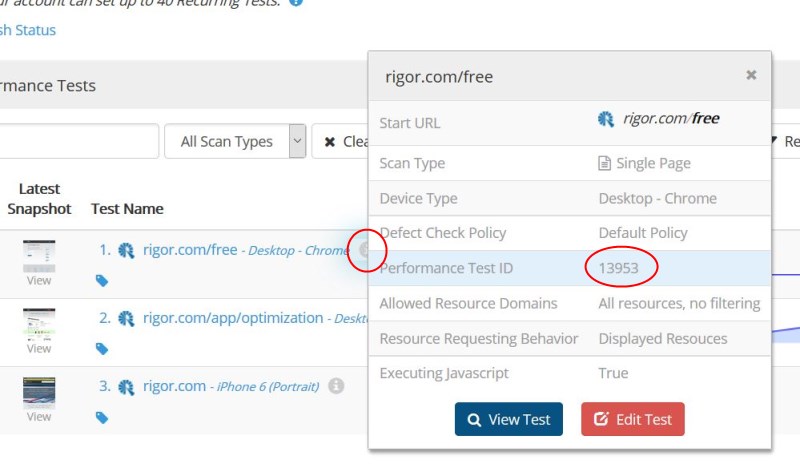
Task: Click the Test Name column header
Action: click(127, 209)
